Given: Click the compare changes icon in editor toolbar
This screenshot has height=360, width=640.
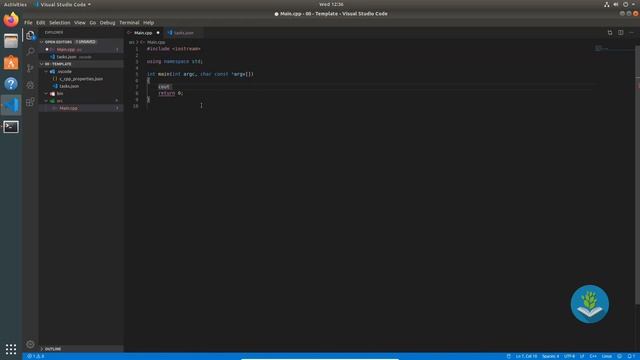Looking at the screenshot, I should tap(610, 33).
